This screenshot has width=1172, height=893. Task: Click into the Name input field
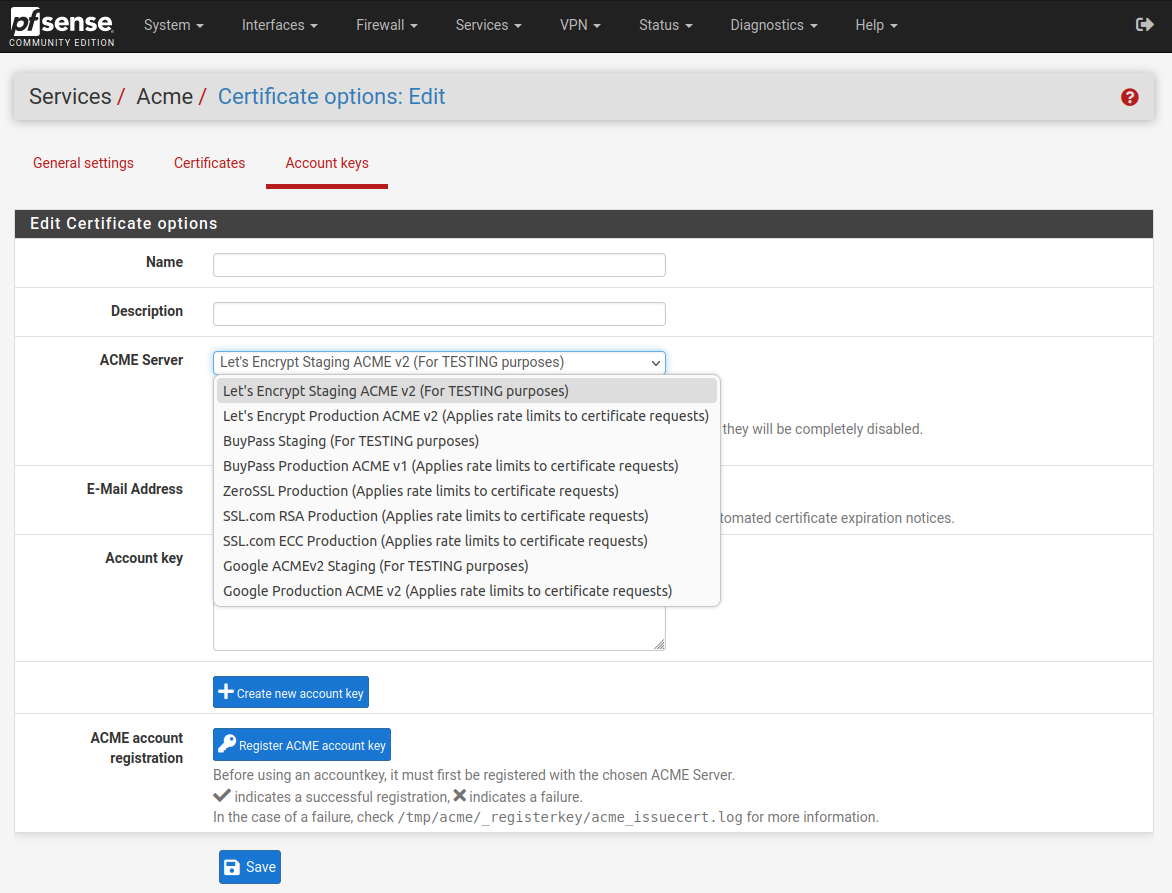(x=439, y=265)
